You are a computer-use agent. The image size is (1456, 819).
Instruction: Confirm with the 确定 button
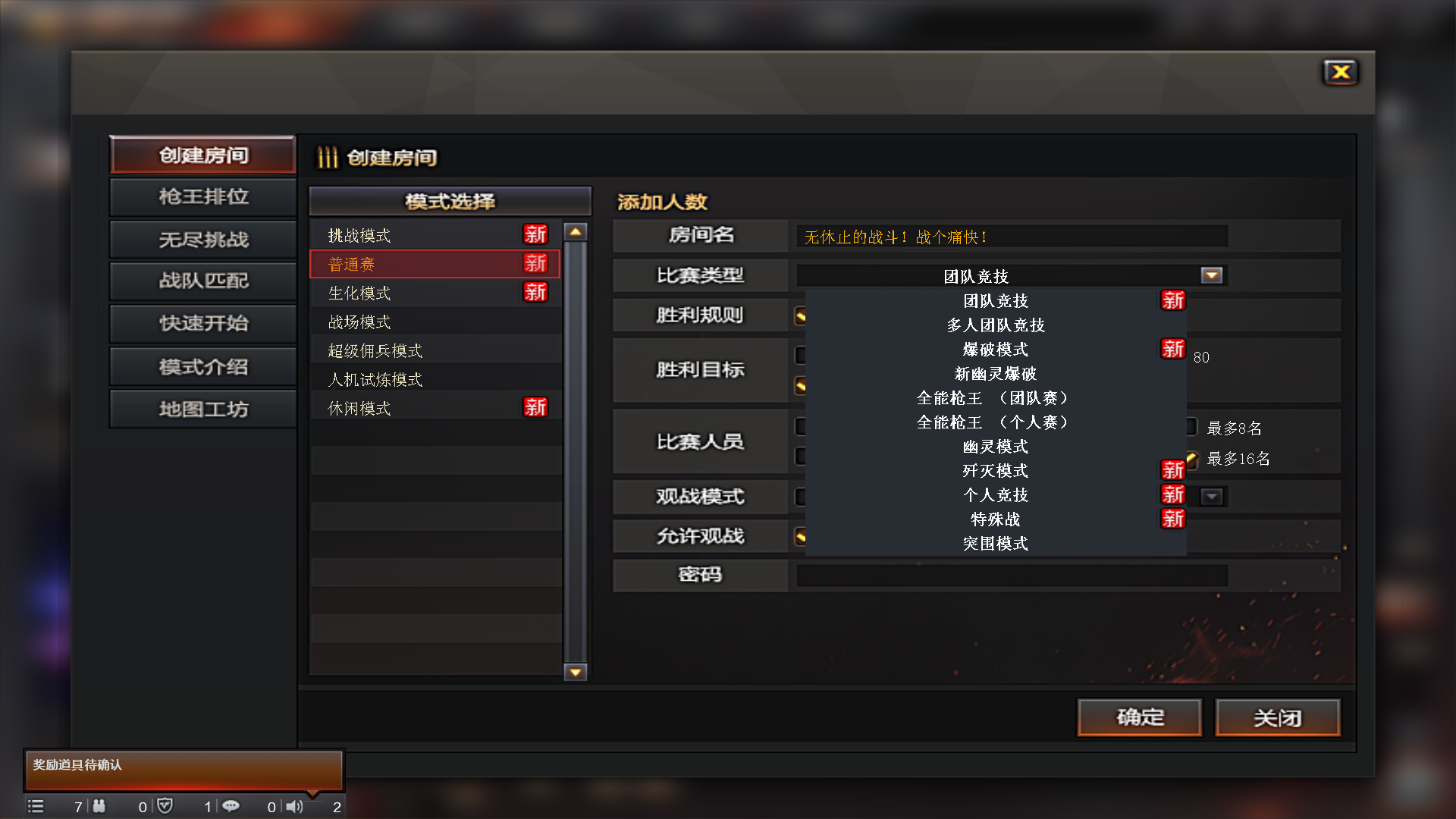1140,717
